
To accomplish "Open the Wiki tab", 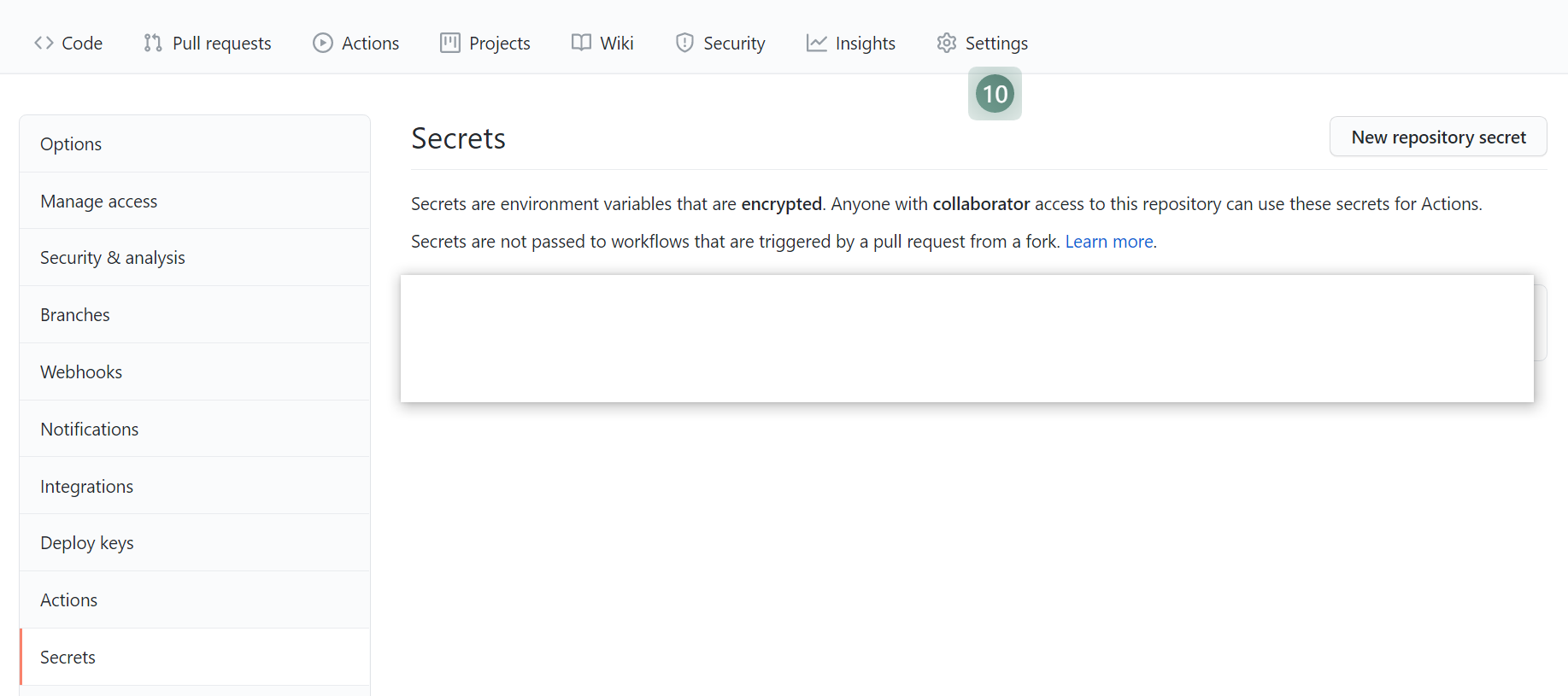I will point(602,43).
